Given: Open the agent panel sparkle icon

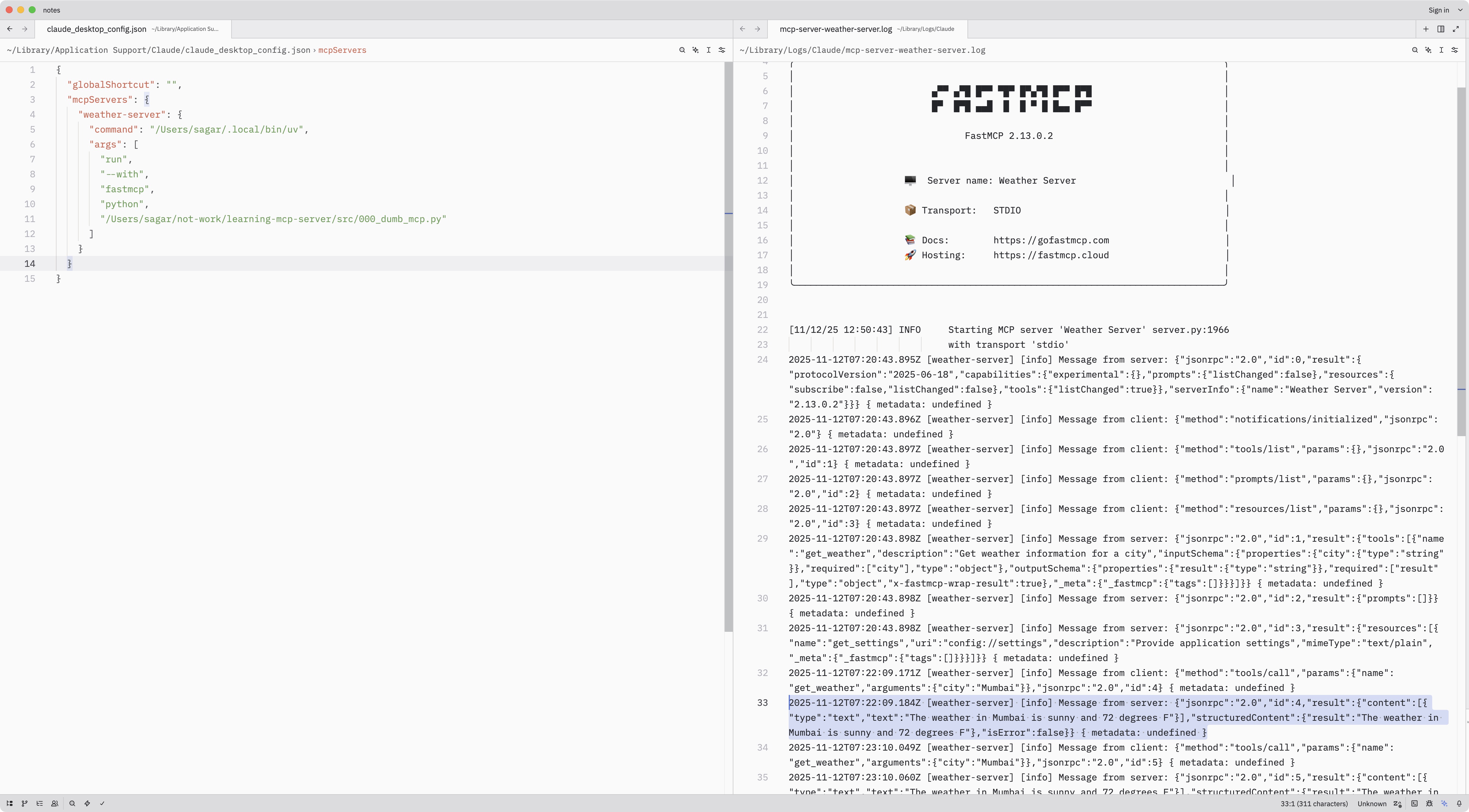Looking at the screenshot, I should click(x=1444, y=803).
